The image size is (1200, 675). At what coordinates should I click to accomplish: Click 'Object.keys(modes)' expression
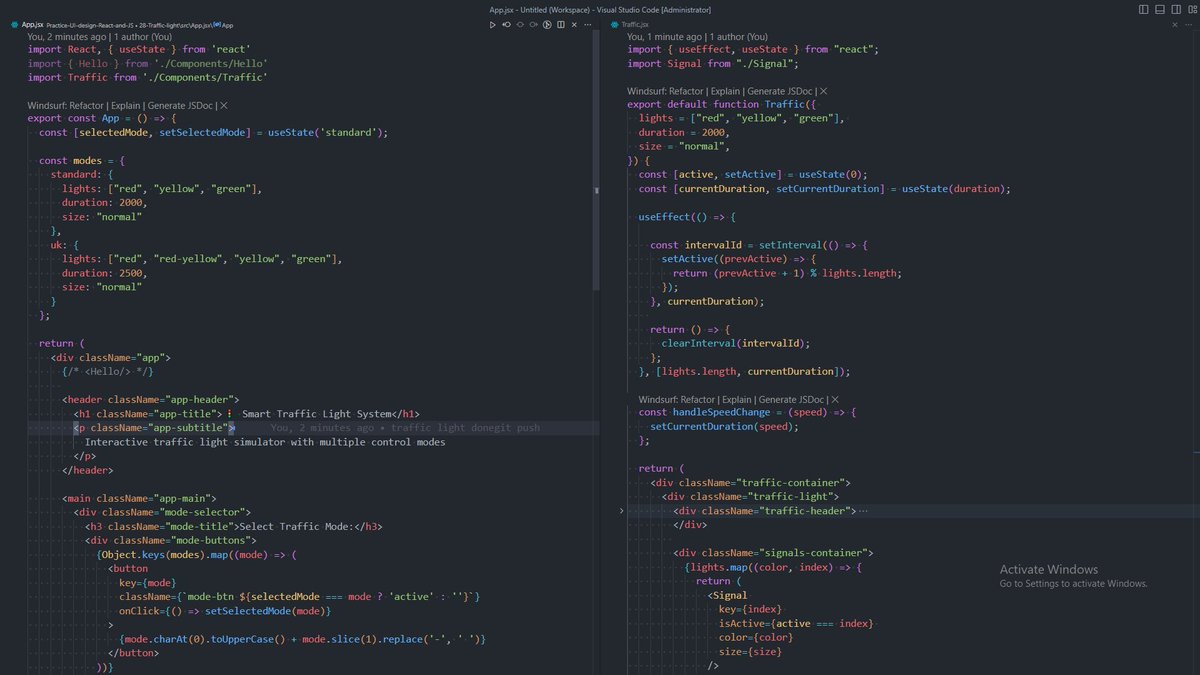pyautogui.click(x=150, y=553)
